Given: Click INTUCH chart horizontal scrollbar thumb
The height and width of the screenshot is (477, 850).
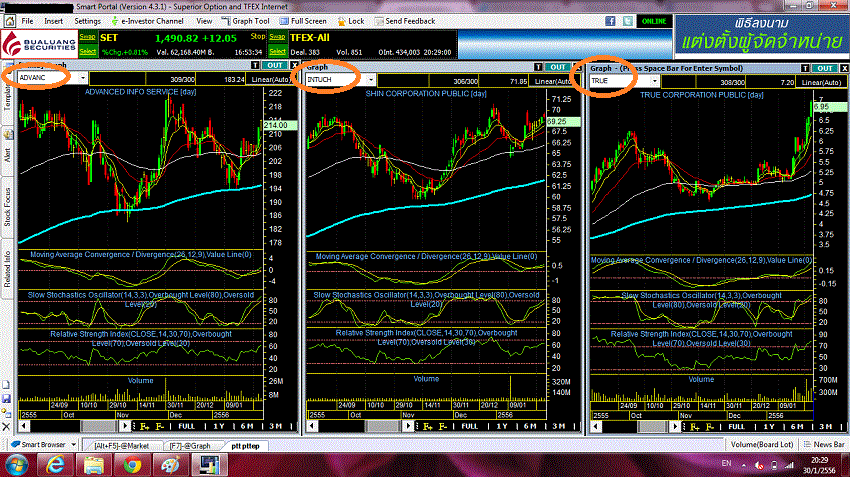Looking at the screenshot, I should click(x=384, y=426).
